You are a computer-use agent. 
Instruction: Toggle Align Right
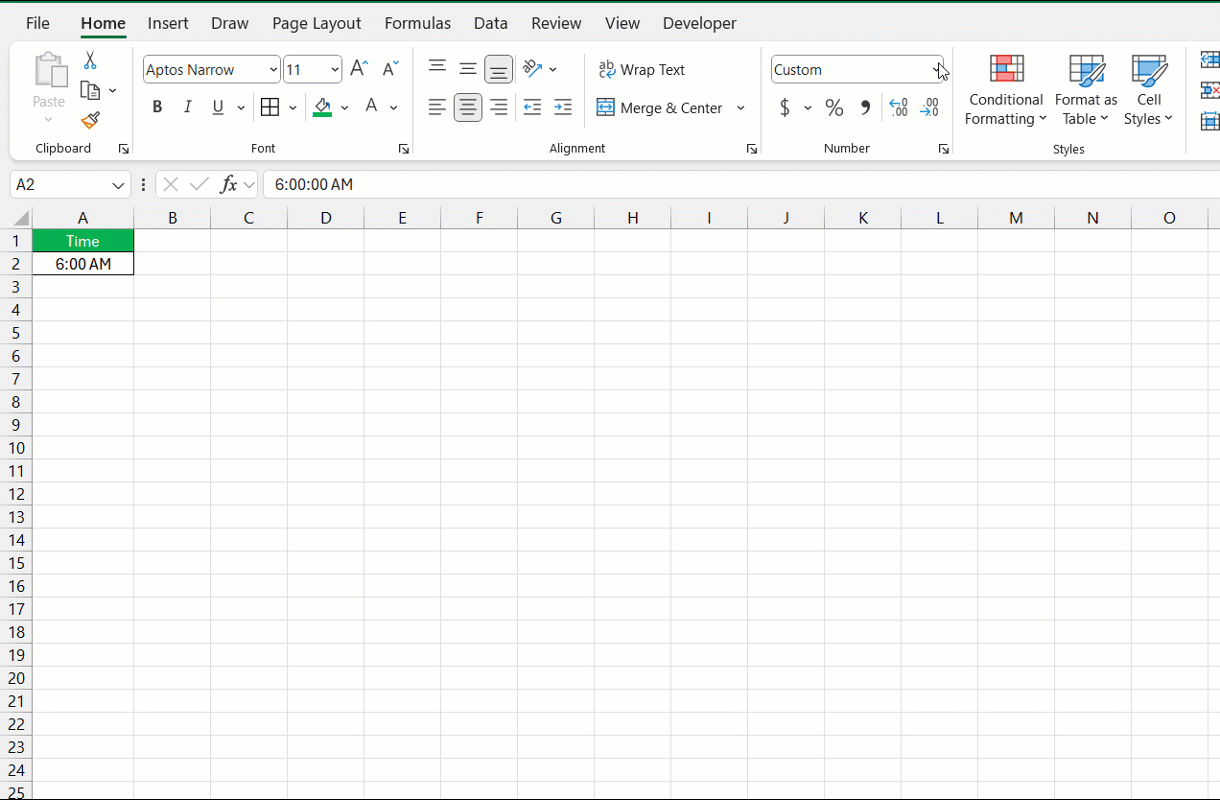[499, 107]
